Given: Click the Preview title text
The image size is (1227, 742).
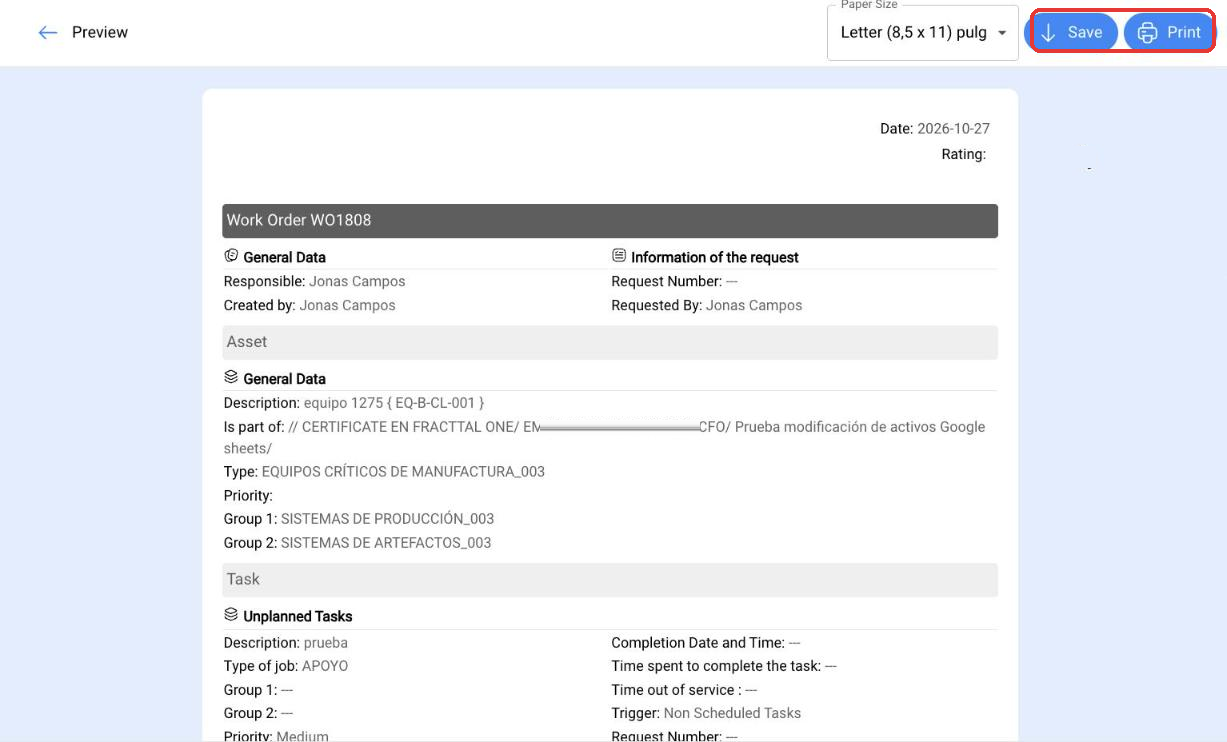Looking at the screenshot, I should click(x=100, y=33).
